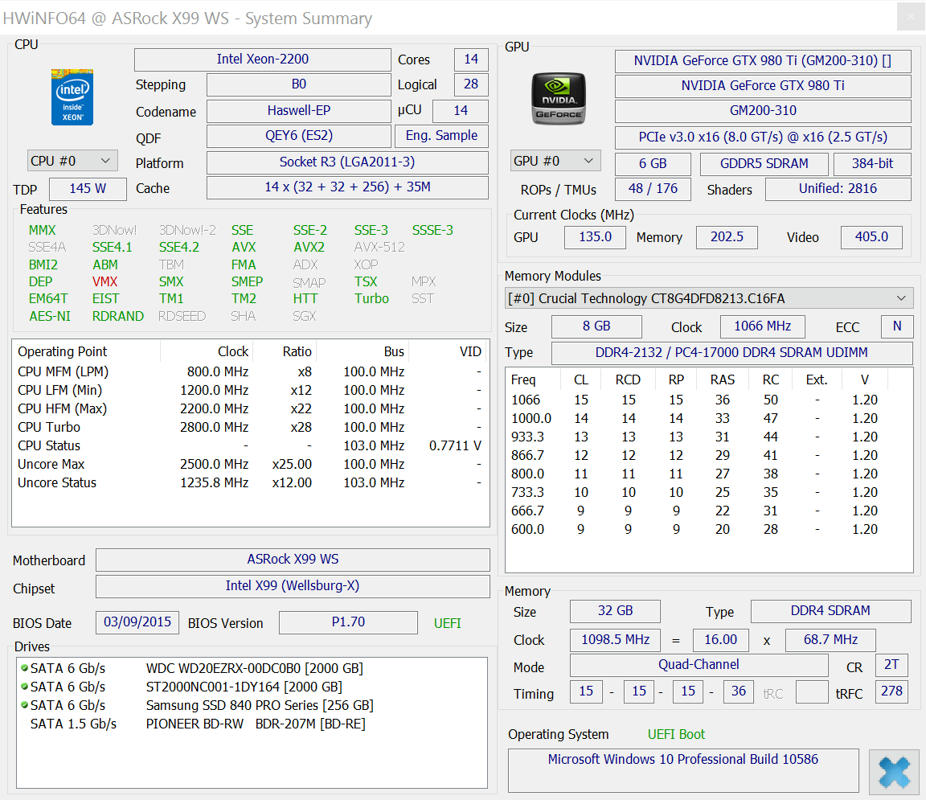This screenshot has height=800, width=926.
Task: Click the green status dot for the ST2000NC001 drive
Action: tap(24, 687)
